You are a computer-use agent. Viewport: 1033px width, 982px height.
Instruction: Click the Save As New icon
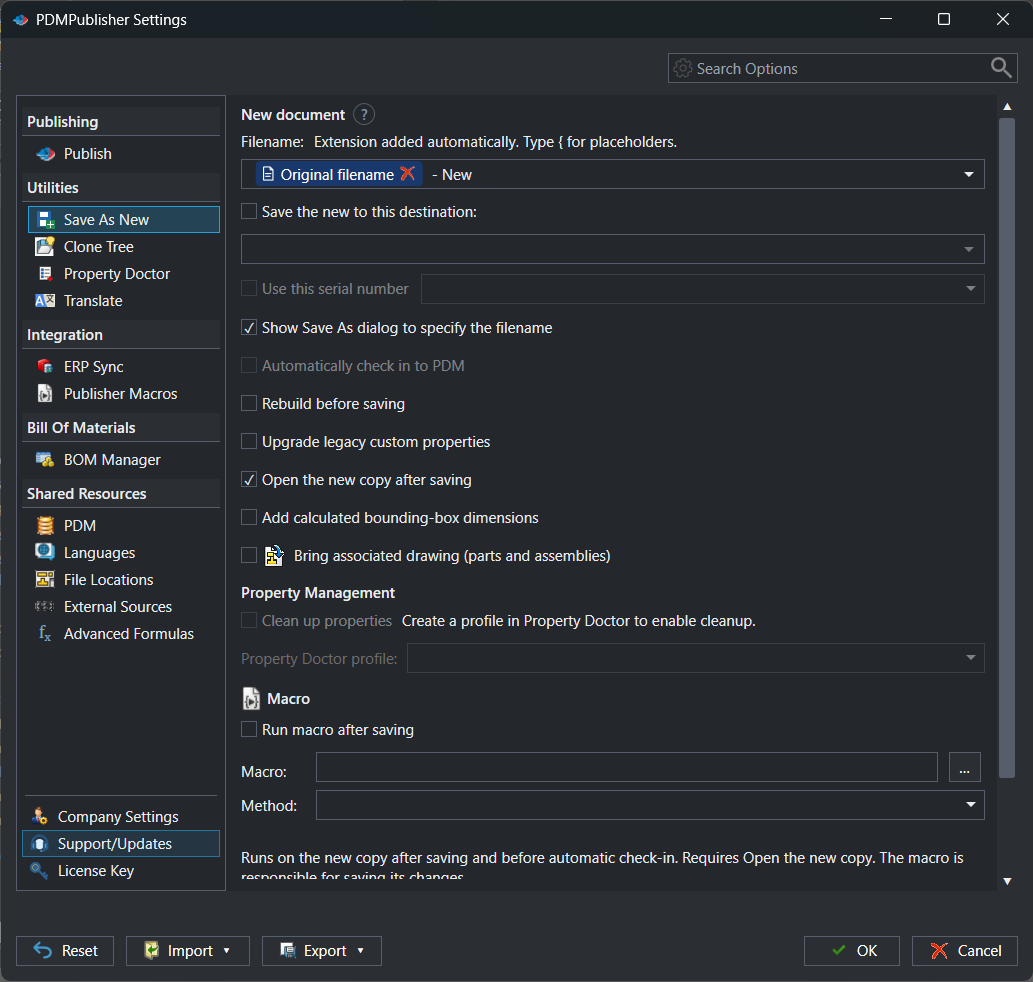click(46, 220)
